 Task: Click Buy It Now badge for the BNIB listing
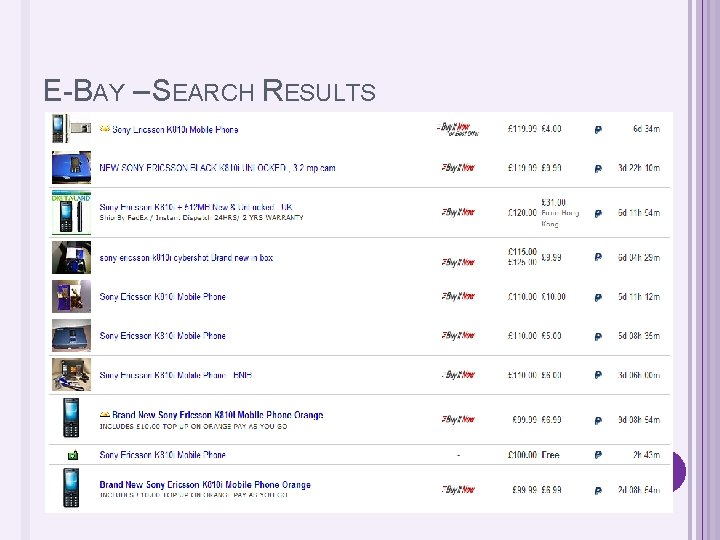[x=459, y=375]
